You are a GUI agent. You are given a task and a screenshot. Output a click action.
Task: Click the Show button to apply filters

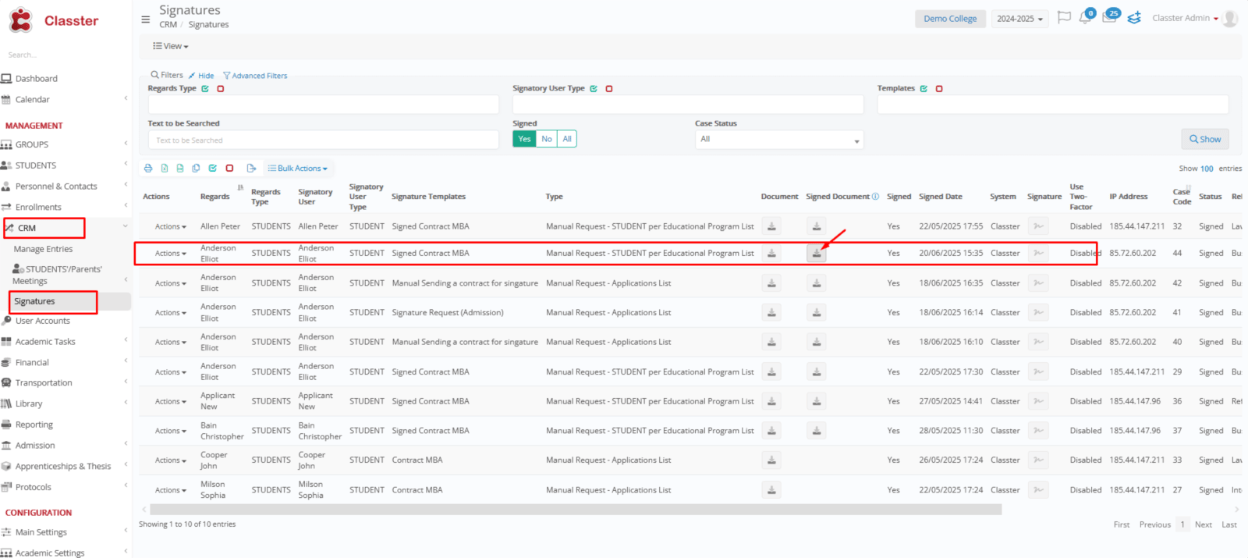[x=1204, y=139]
